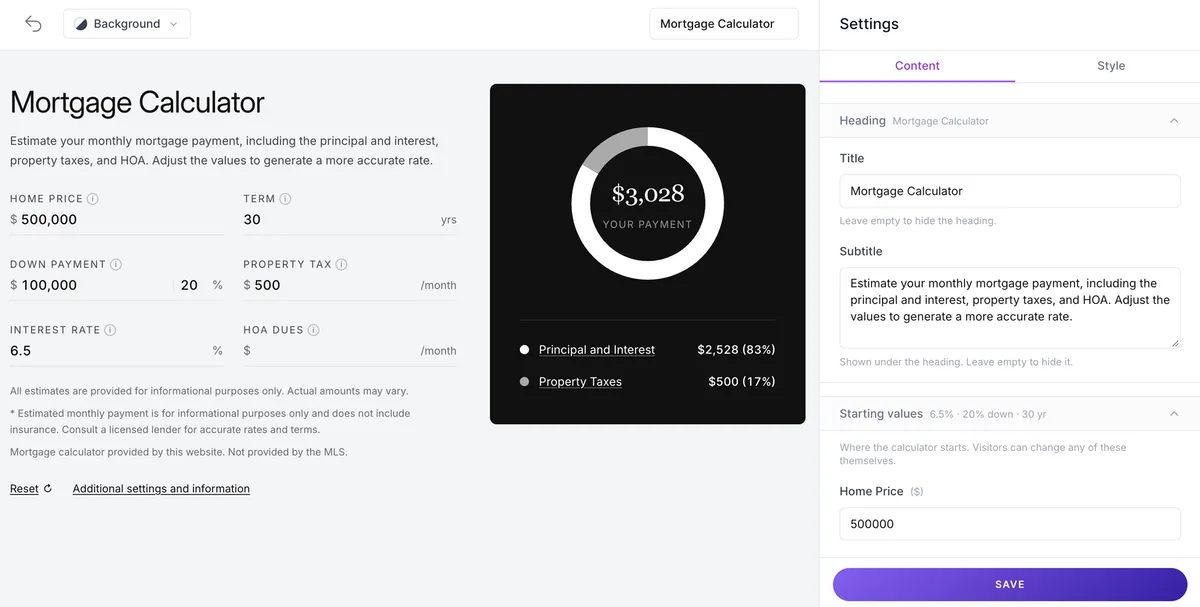Click the half-circle Background icon
The width and height of the screenshot is (1200, 607).
[x=80, y=24]
